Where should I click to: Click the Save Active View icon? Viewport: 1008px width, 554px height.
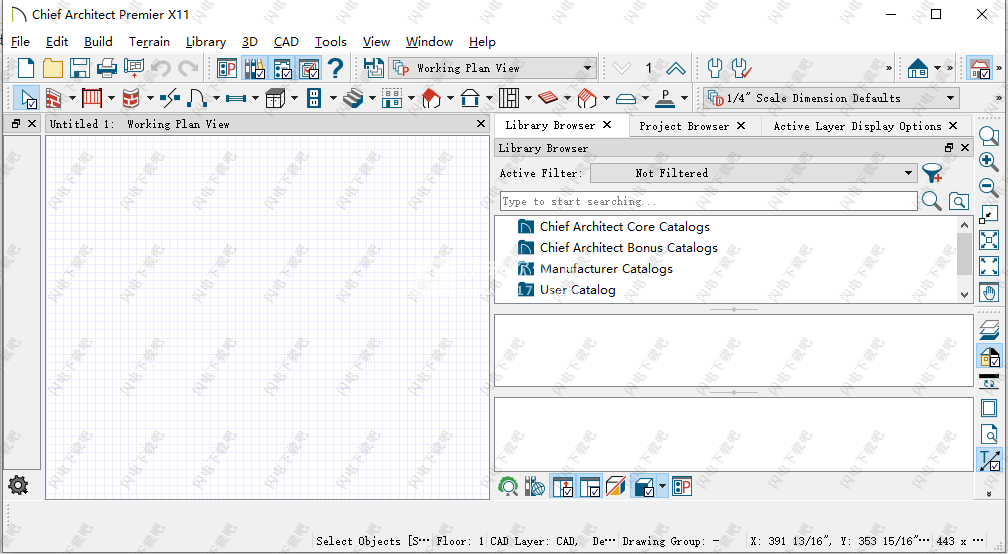(x=373, y=68)
